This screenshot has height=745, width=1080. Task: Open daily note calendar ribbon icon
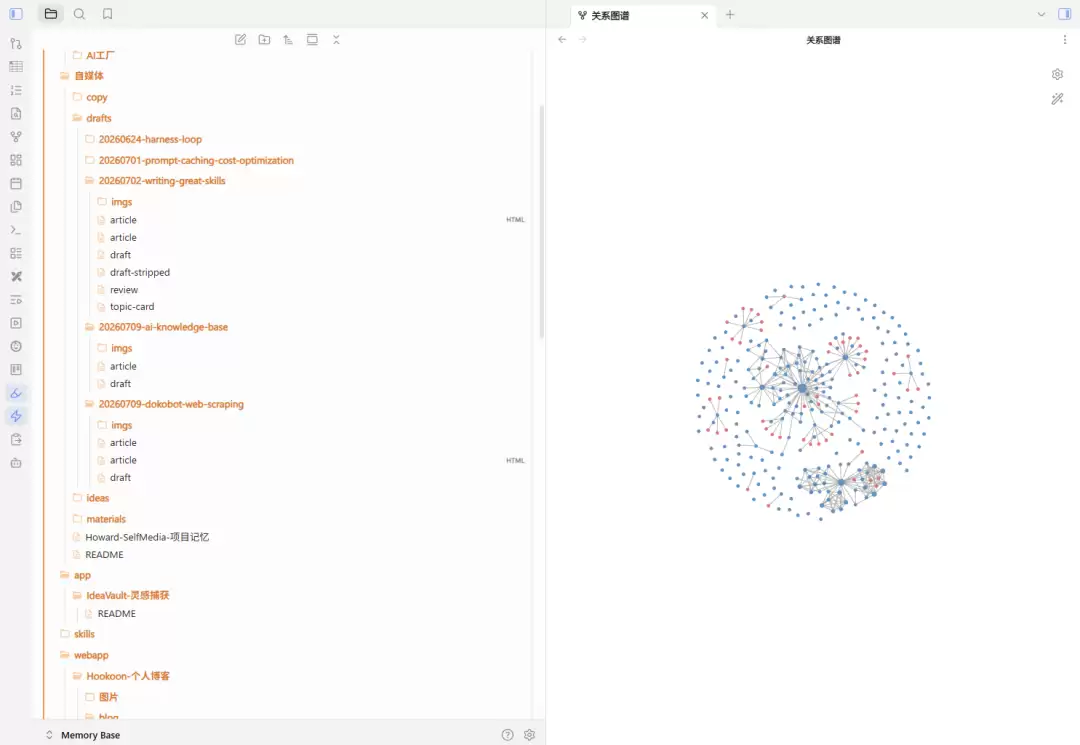[x=16, y=183]
